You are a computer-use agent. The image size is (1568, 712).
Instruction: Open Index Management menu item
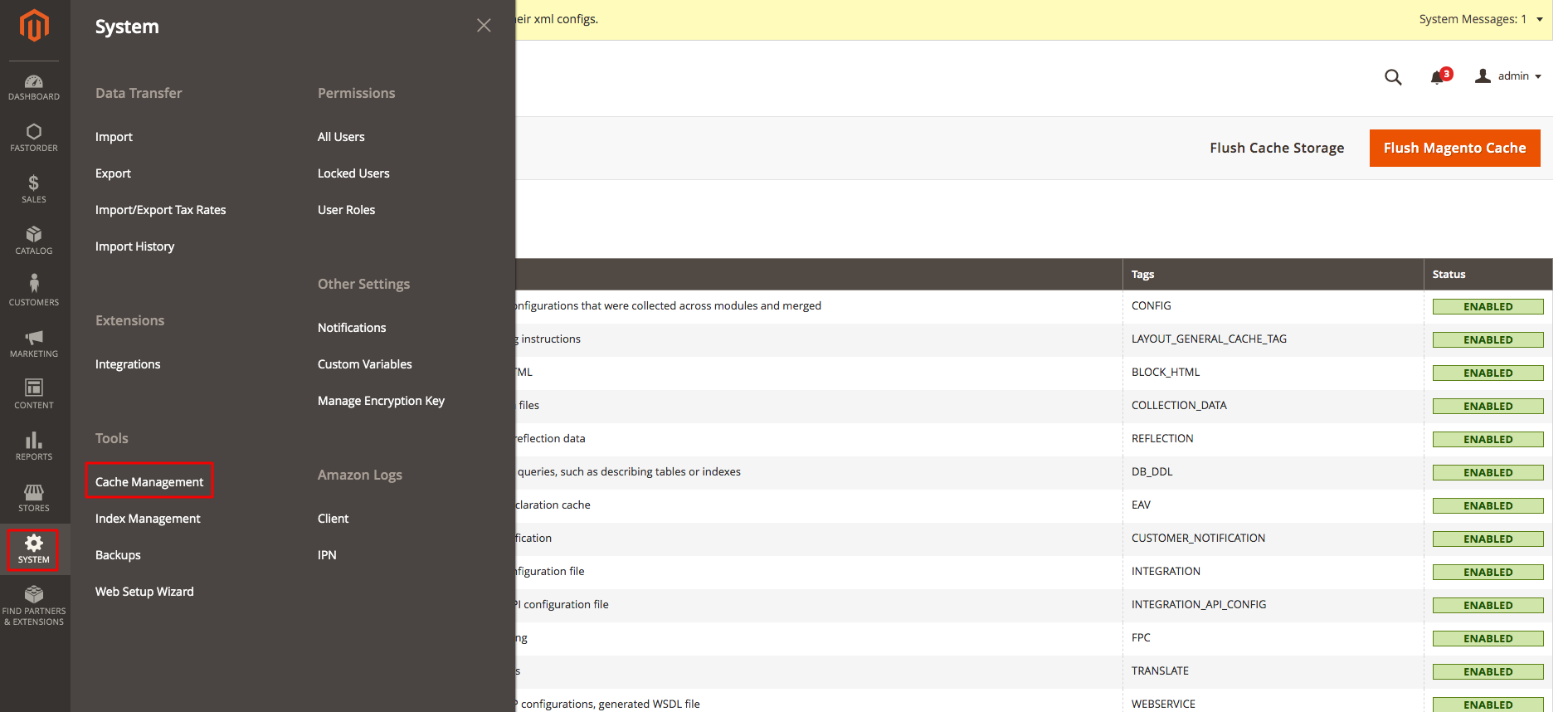(x=148, y=519)
